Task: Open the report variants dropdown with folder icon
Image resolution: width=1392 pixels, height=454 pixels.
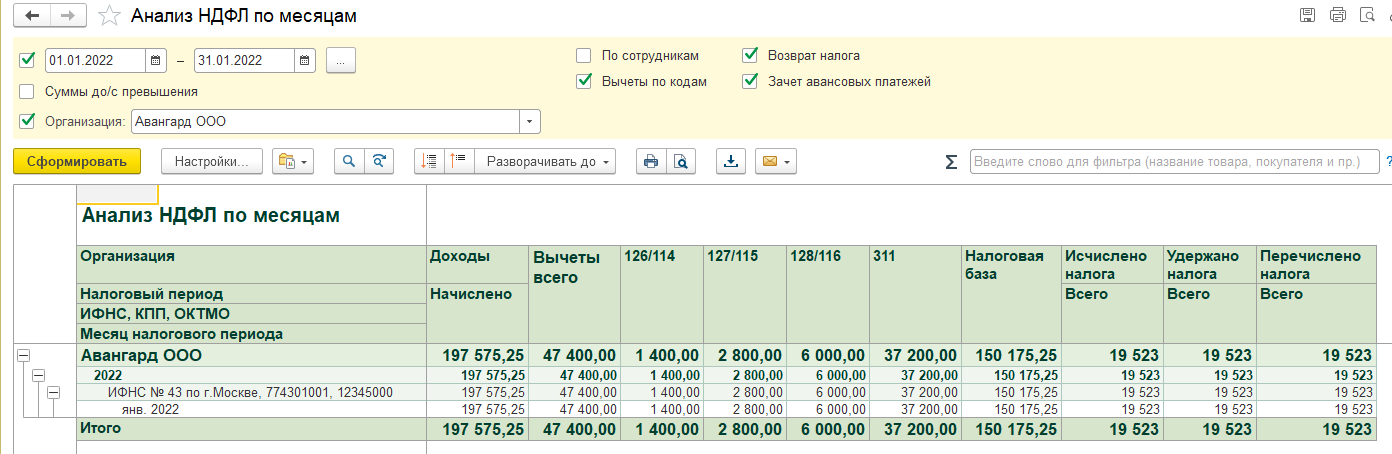Action: pyautogui.click(x=293, y=161)
